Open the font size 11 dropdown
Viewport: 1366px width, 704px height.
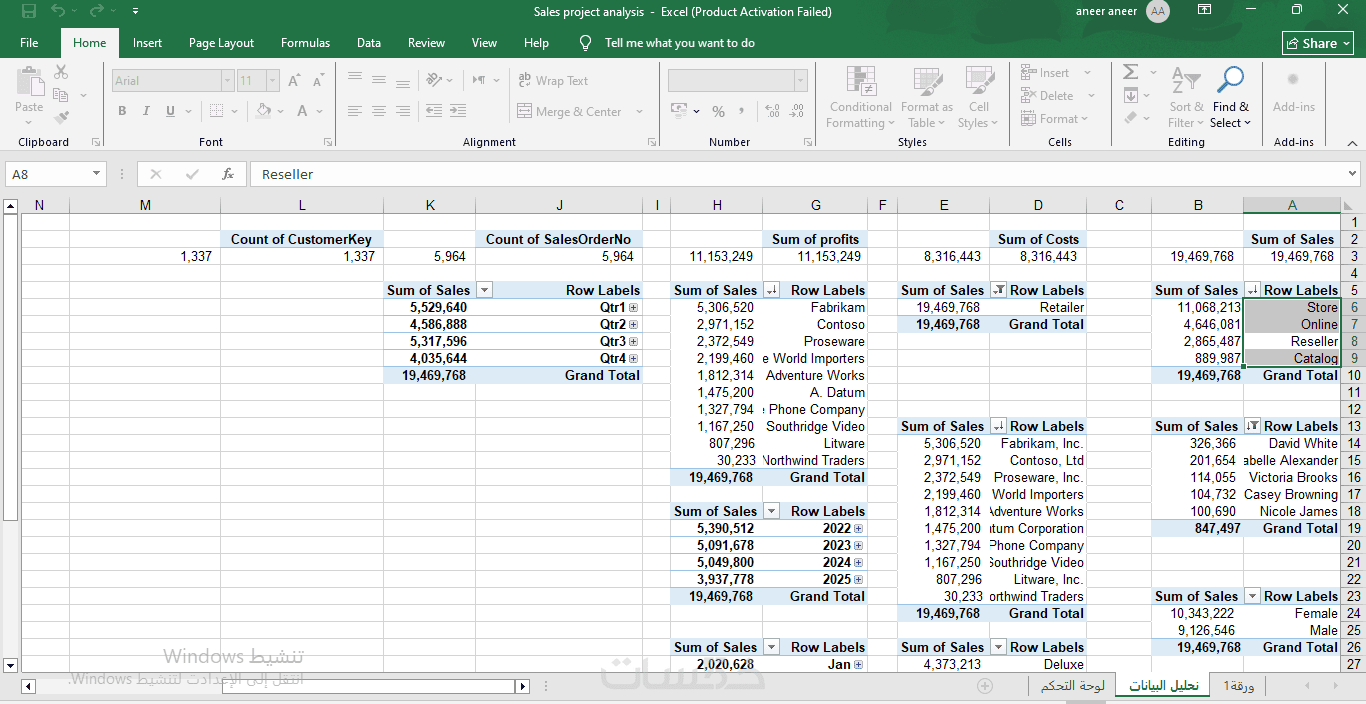point(274,81)
